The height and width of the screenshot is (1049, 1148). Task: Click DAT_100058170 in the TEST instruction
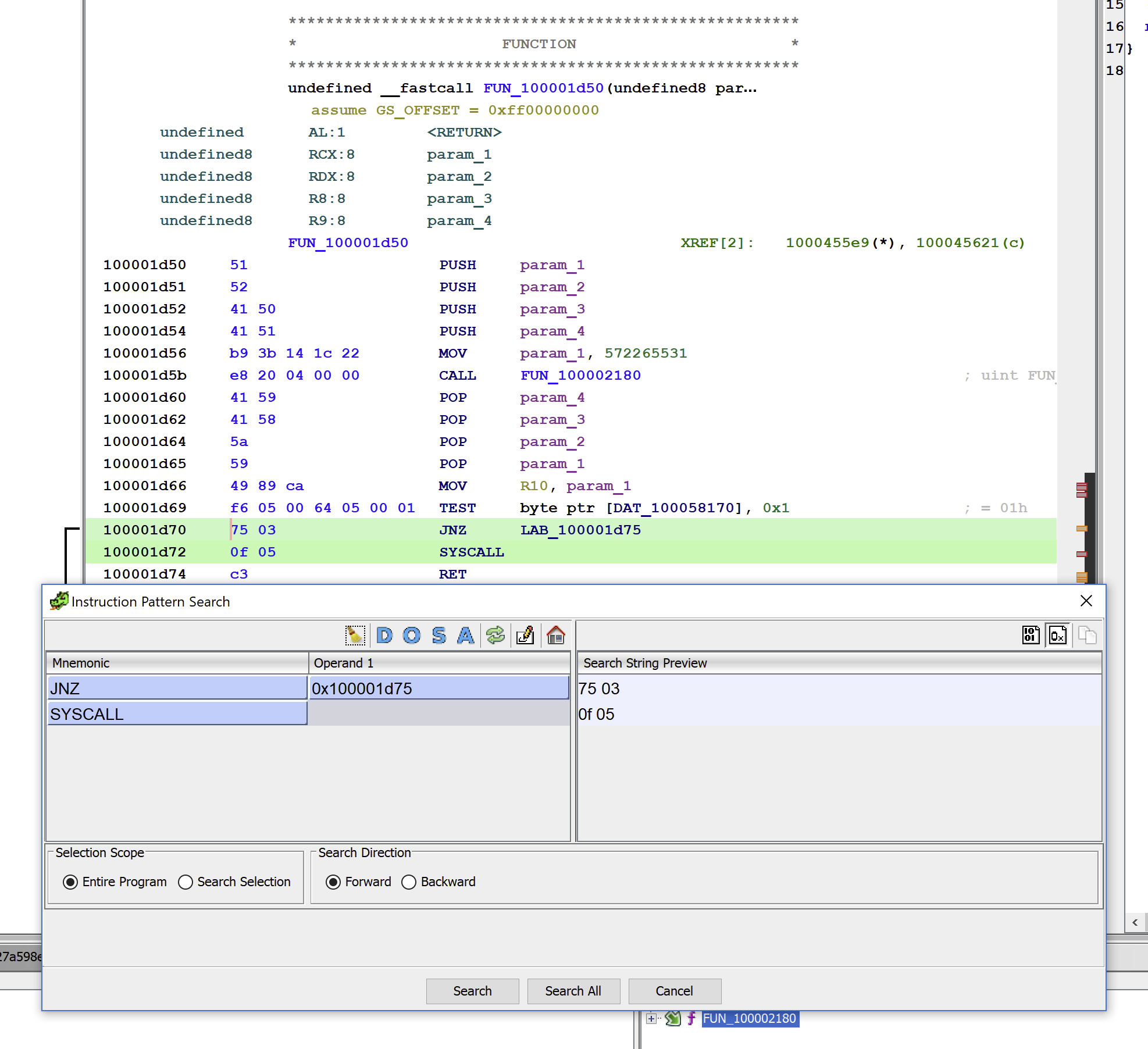point(674,508)
